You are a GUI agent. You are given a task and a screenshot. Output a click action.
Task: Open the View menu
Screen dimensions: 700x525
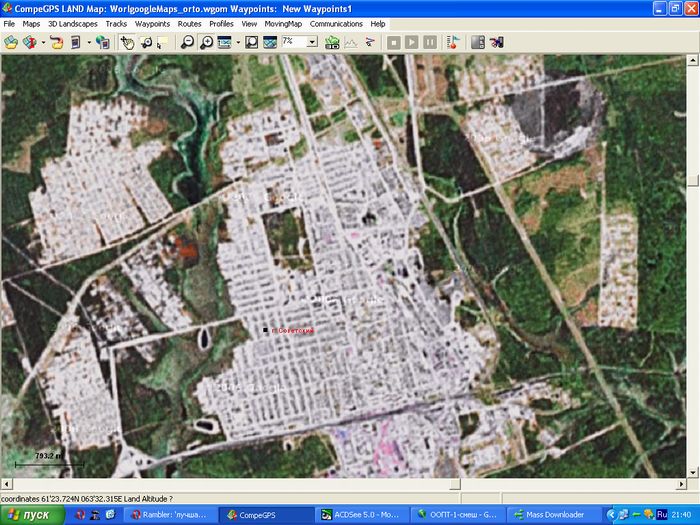(x=249, y=24)
